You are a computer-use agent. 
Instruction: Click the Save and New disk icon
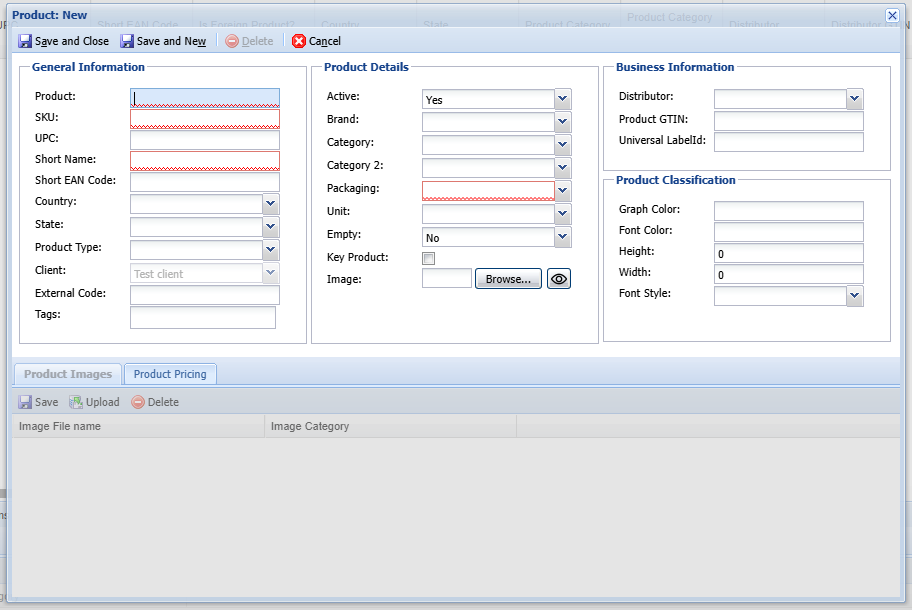click(126, 41)
